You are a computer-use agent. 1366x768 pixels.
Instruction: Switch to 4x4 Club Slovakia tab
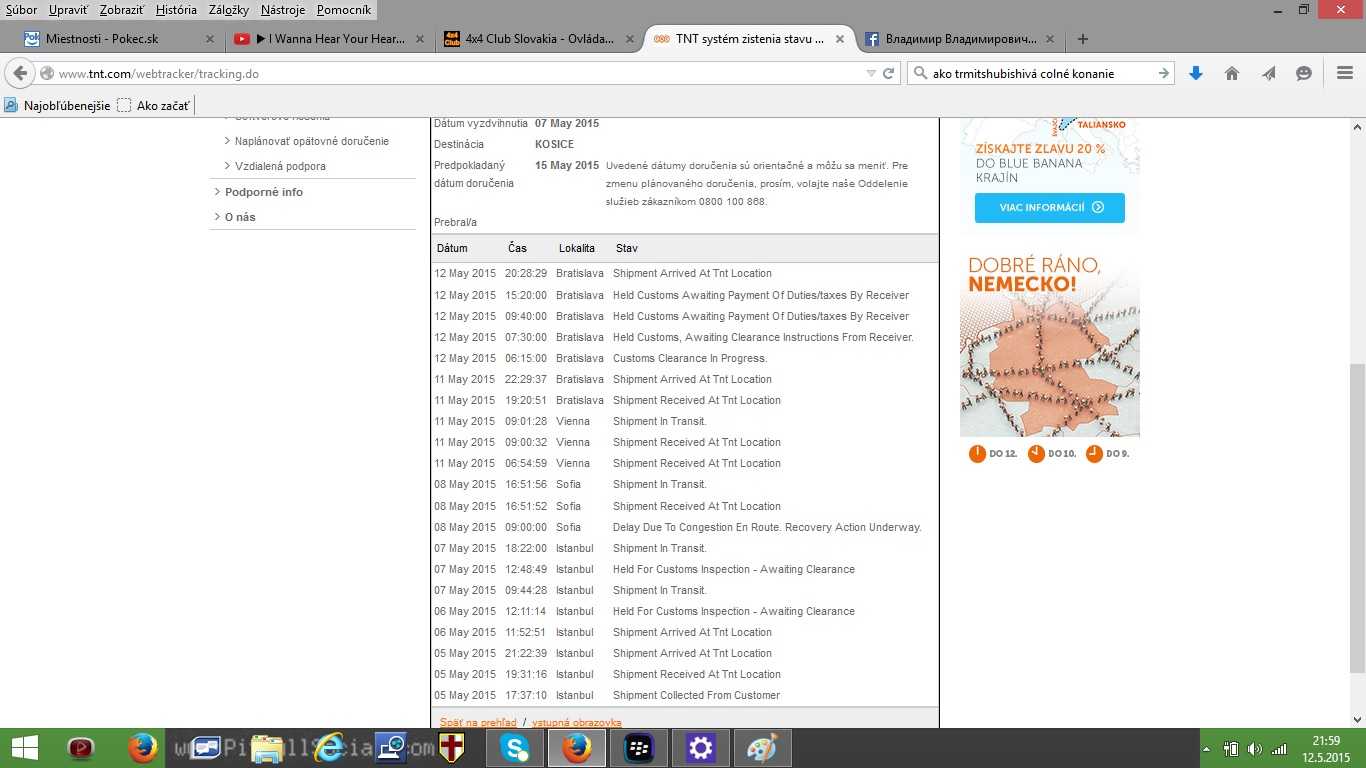coord(540,39)
